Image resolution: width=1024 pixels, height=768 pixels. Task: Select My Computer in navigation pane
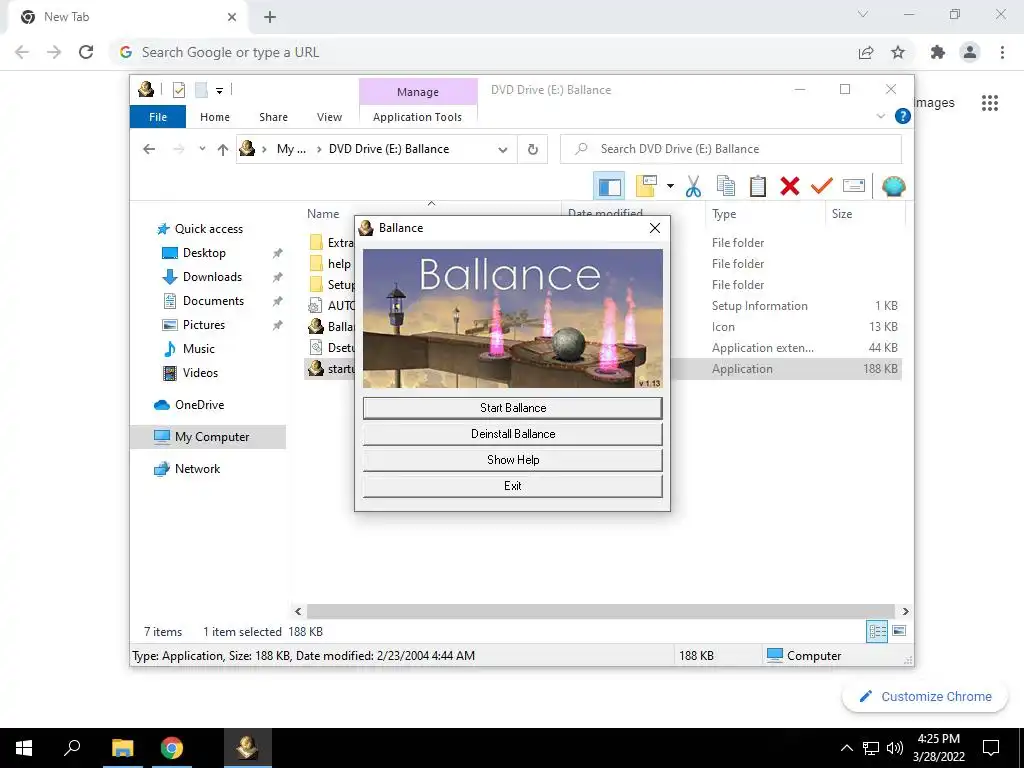tap(208, 437)
